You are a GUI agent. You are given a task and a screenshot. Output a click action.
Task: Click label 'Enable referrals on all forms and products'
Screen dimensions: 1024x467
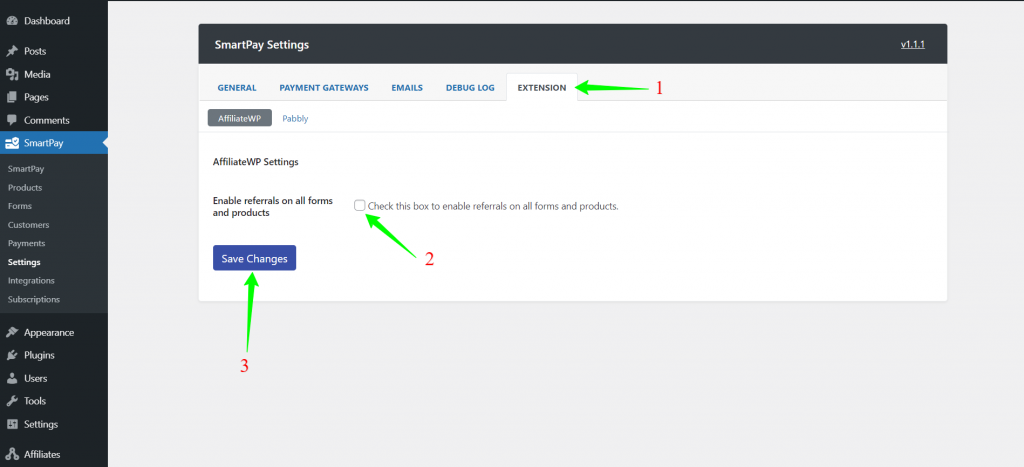(x=273, y=207)
